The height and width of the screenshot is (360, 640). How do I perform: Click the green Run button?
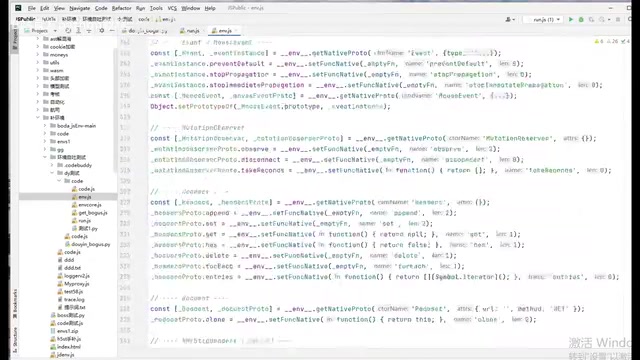click(x=571, y=19)
